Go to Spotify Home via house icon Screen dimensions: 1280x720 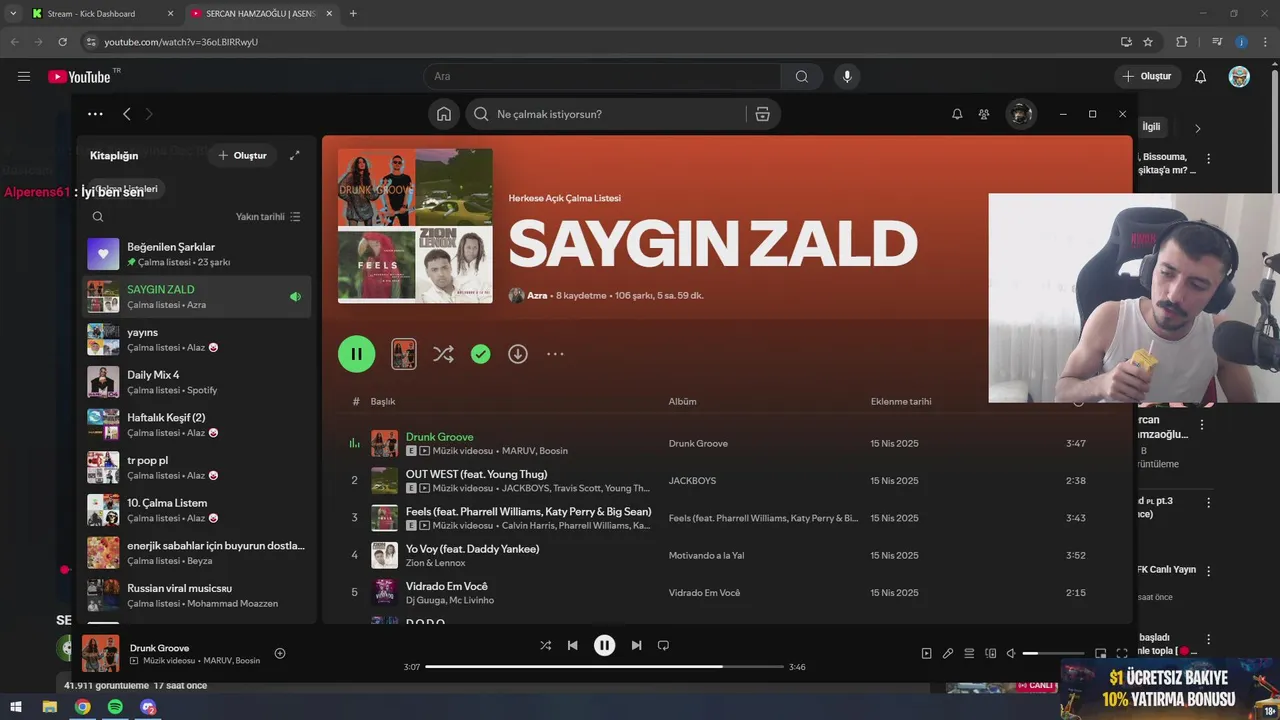[x=444, y=114]
